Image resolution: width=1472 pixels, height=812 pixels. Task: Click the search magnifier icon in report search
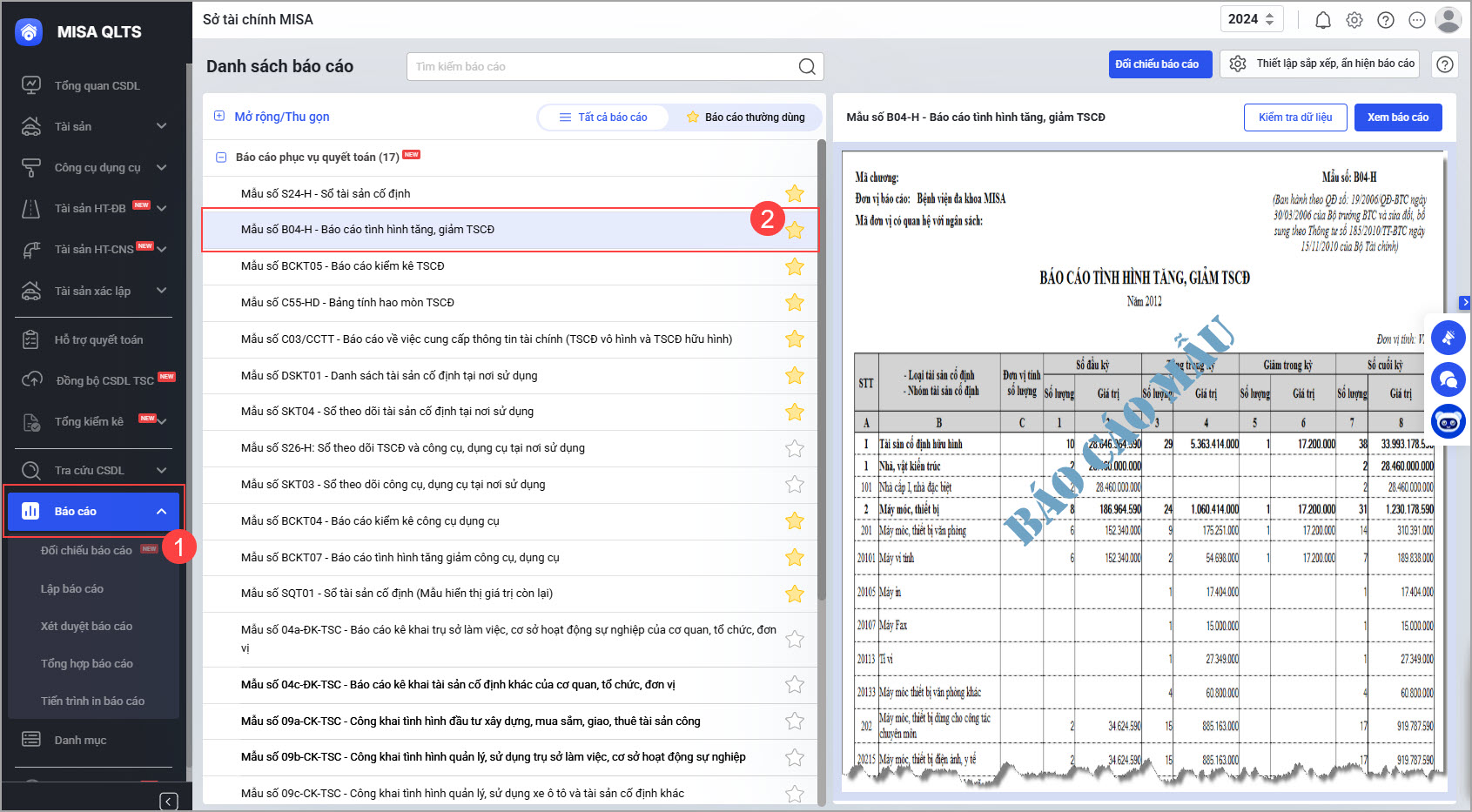point(807,66)
